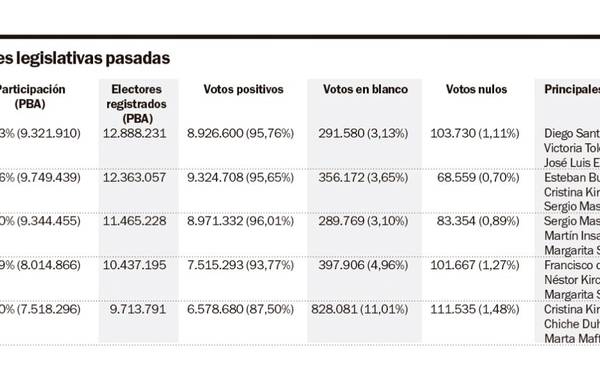Click the 397.906 (4,96%) blank votes value
The height and width of the screenshot is (365, 600).
(363, 265)
